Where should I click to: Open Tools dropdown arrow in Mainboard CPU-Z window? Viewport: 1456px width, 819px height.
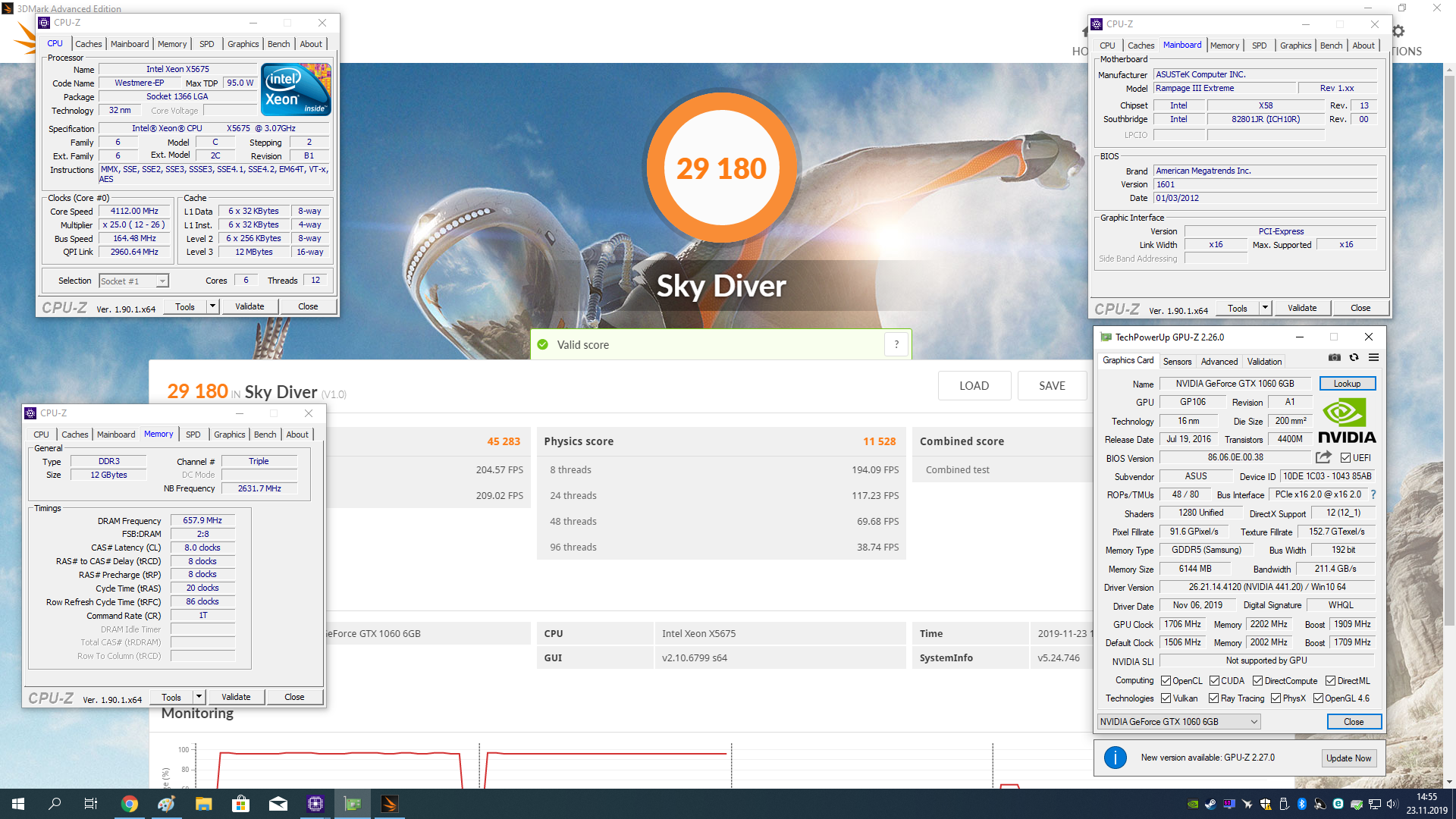coord(1265,308)
